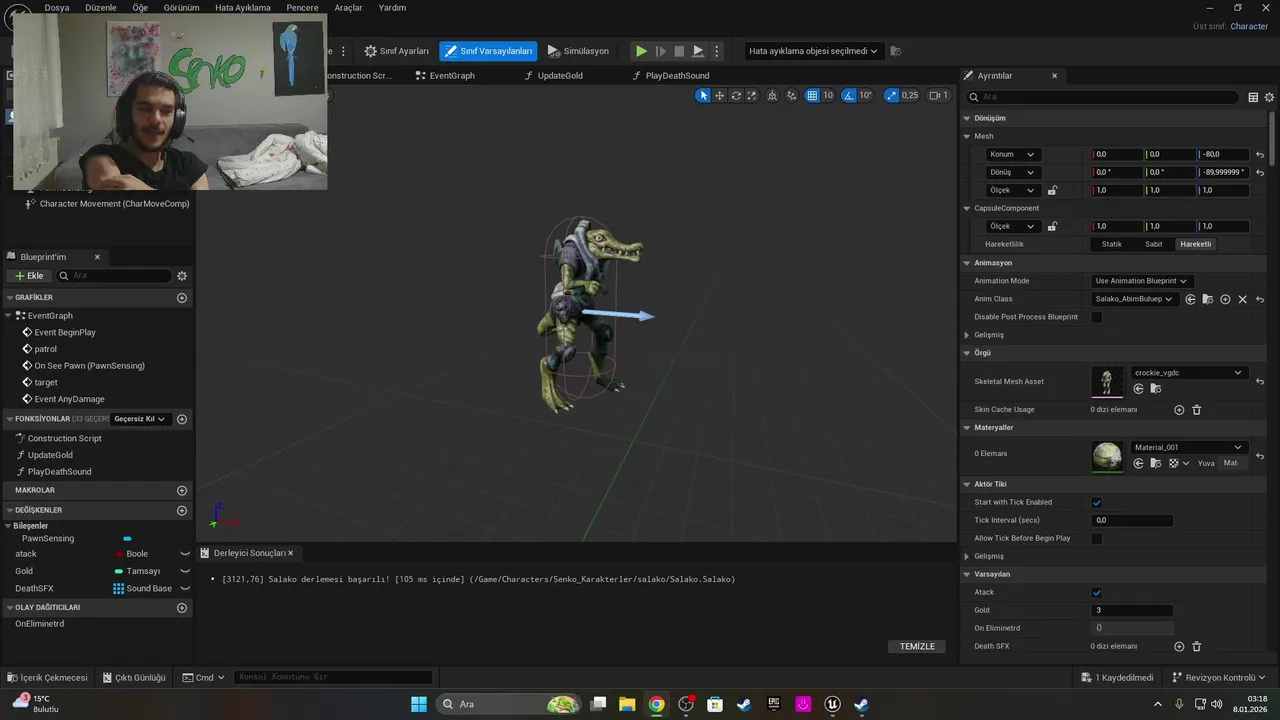The width and height of the screenshot is (1280, 720).
Task: Open the Düzenle menu
Action: [100, 7]
